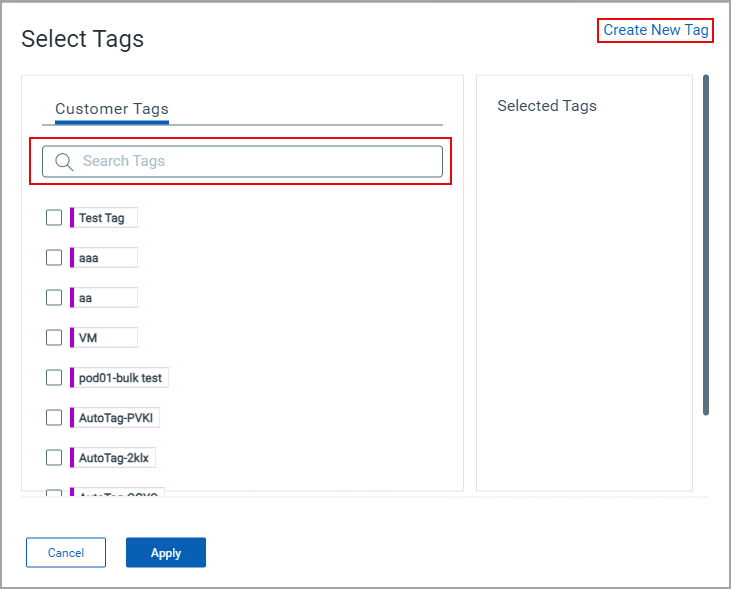
Task: Open the Create New Tag link
Action: [x=655, y=30]
